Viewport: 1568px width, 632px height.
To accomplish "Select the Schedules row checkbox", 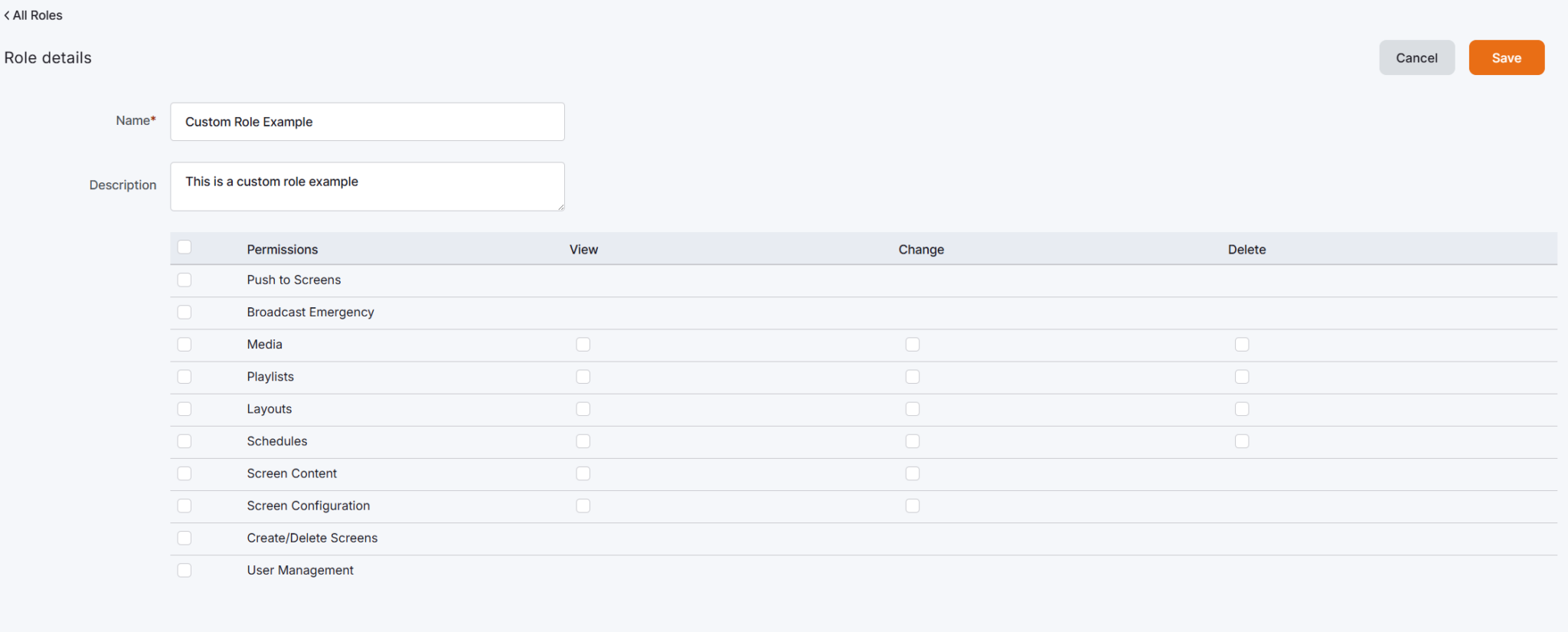I will 185,440.
